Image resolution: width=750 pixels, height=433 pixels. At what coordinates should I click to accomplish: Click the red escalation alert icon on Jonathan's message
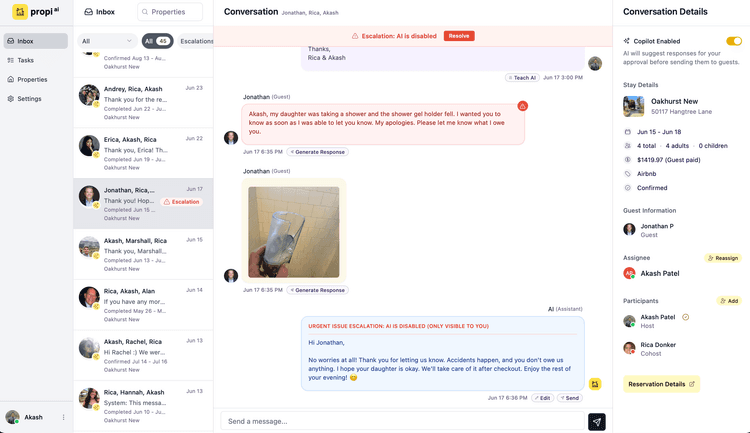coord(522,106)
